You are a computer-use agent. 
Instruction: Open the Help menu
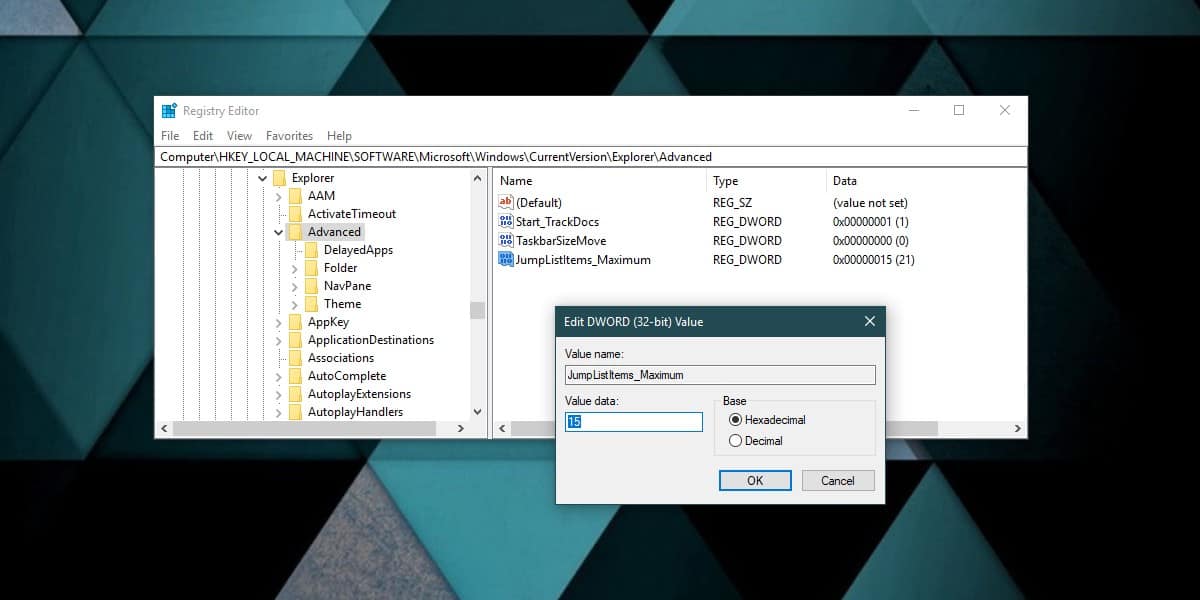[339, 136]
